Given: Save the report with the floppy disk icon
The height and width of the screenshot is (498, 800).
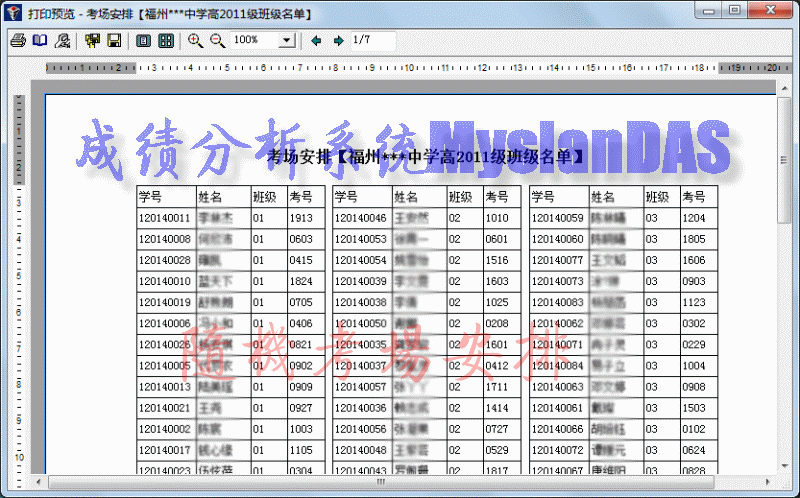Looking at the screenshot, I should [114, 41].
